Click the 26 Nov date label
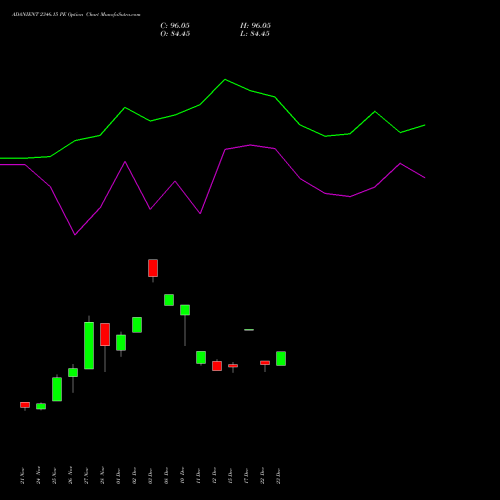The height and width of the screenshot is (500, 500). click(70, 476)
